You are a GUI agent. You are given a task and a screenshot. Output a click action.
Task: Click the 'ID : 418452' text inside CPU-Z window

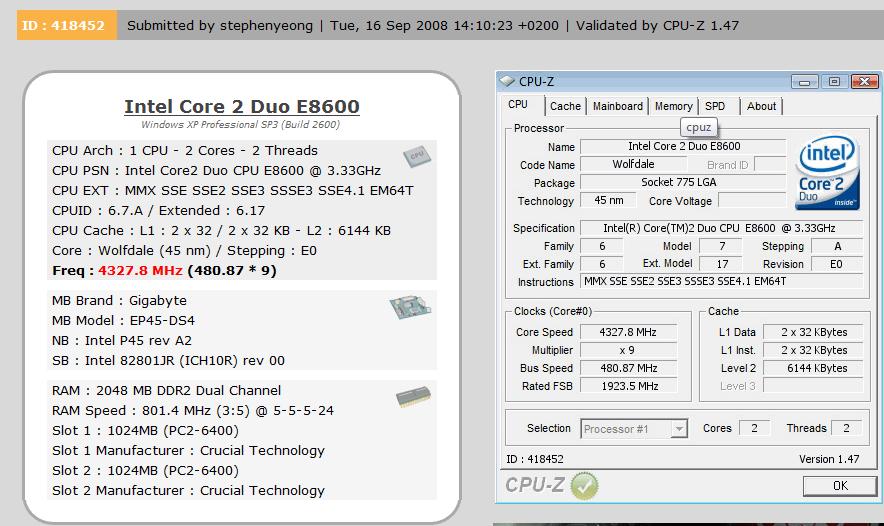click(x=534, y=459)
